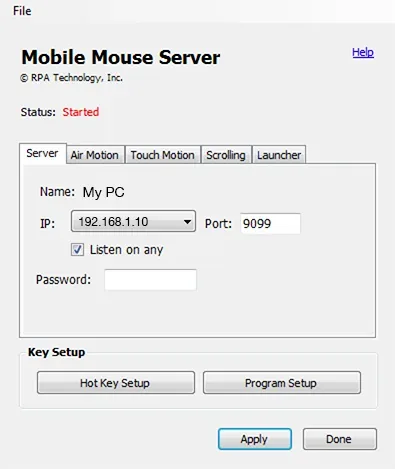Focus the Password field
This screenshot has width=395, height=469.
coord(150,280)
